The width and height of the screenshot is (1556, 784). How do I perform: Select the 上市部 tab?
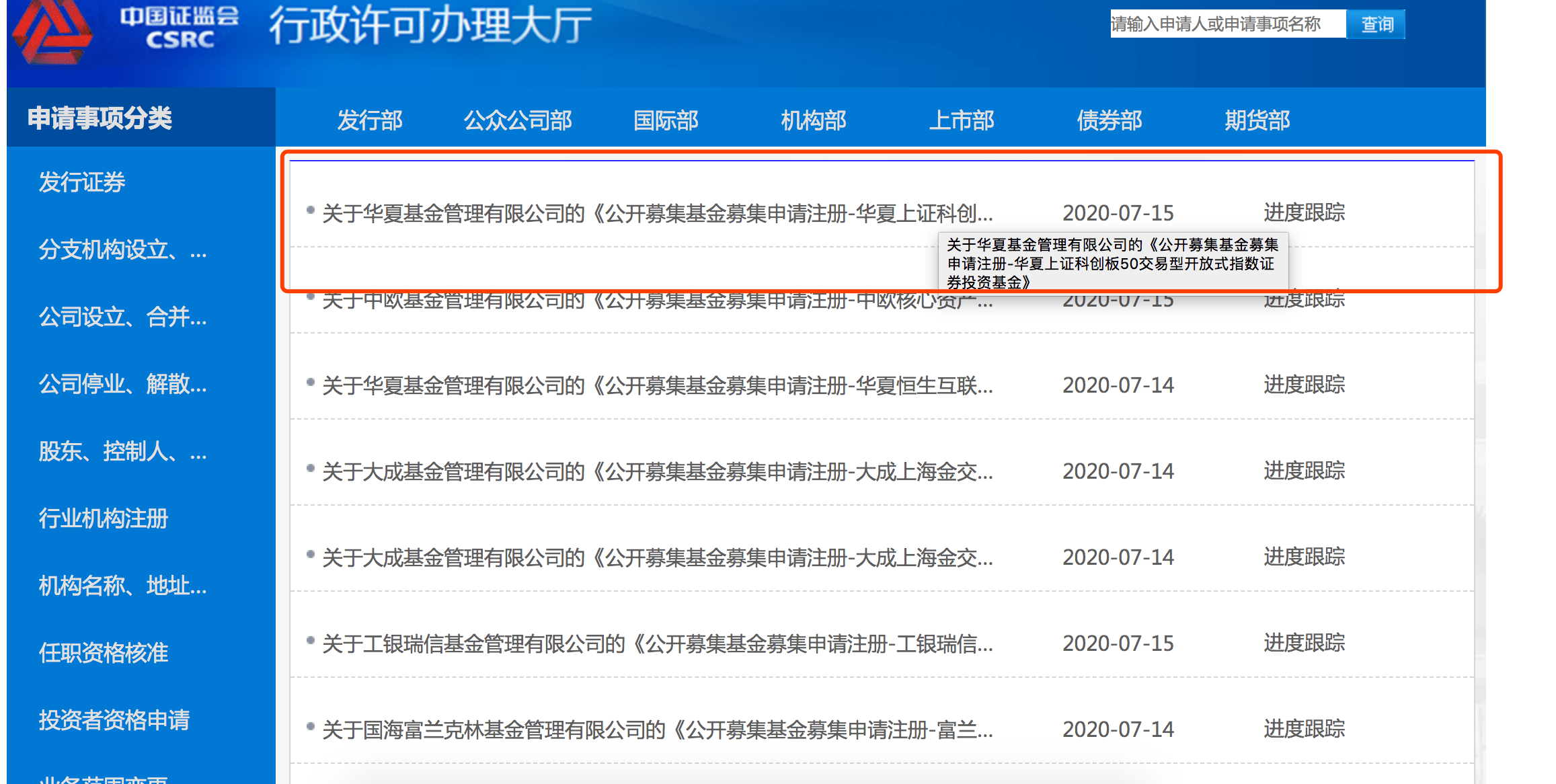(962, 120)
